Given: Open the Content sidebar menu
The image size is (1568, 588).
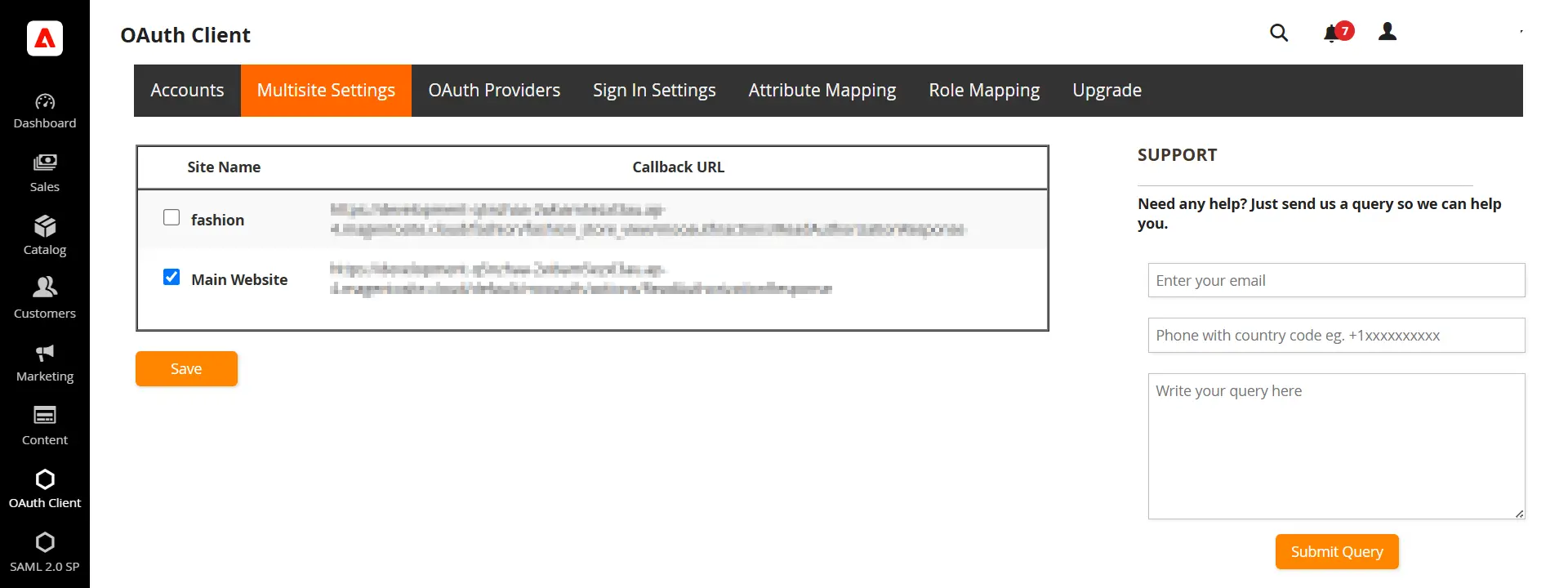Looking at the screenshot, I should (45, 425).
